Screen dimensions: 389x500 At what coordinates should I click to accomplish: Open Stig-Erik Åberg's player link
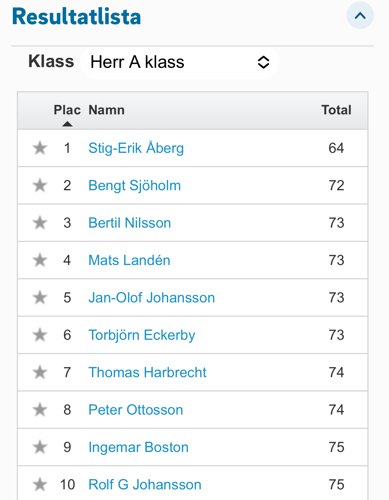136,148
